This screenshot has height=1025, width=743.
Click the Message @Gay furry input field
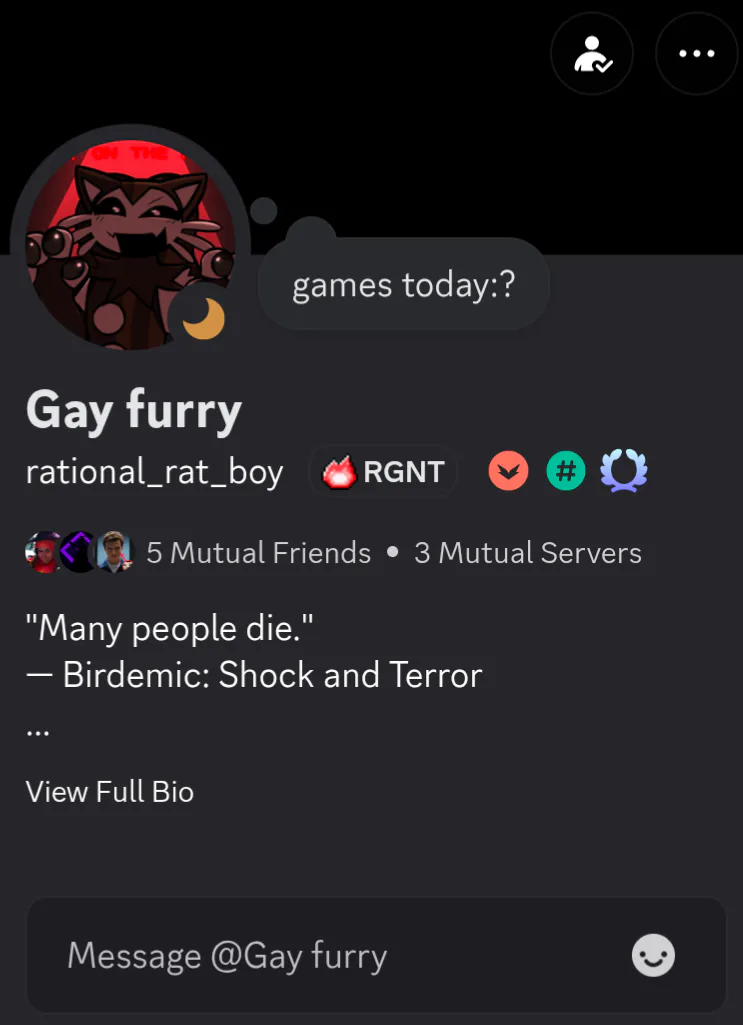tap(376, 955)
